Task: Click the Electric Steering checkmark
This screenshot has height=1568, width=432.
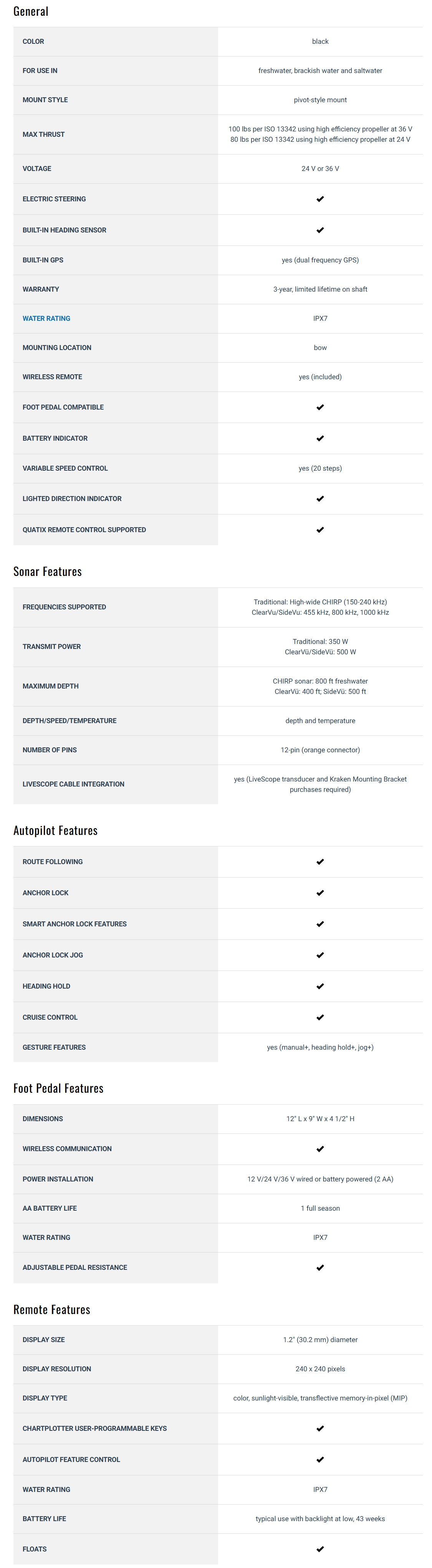Action: (x=320, y=199)
